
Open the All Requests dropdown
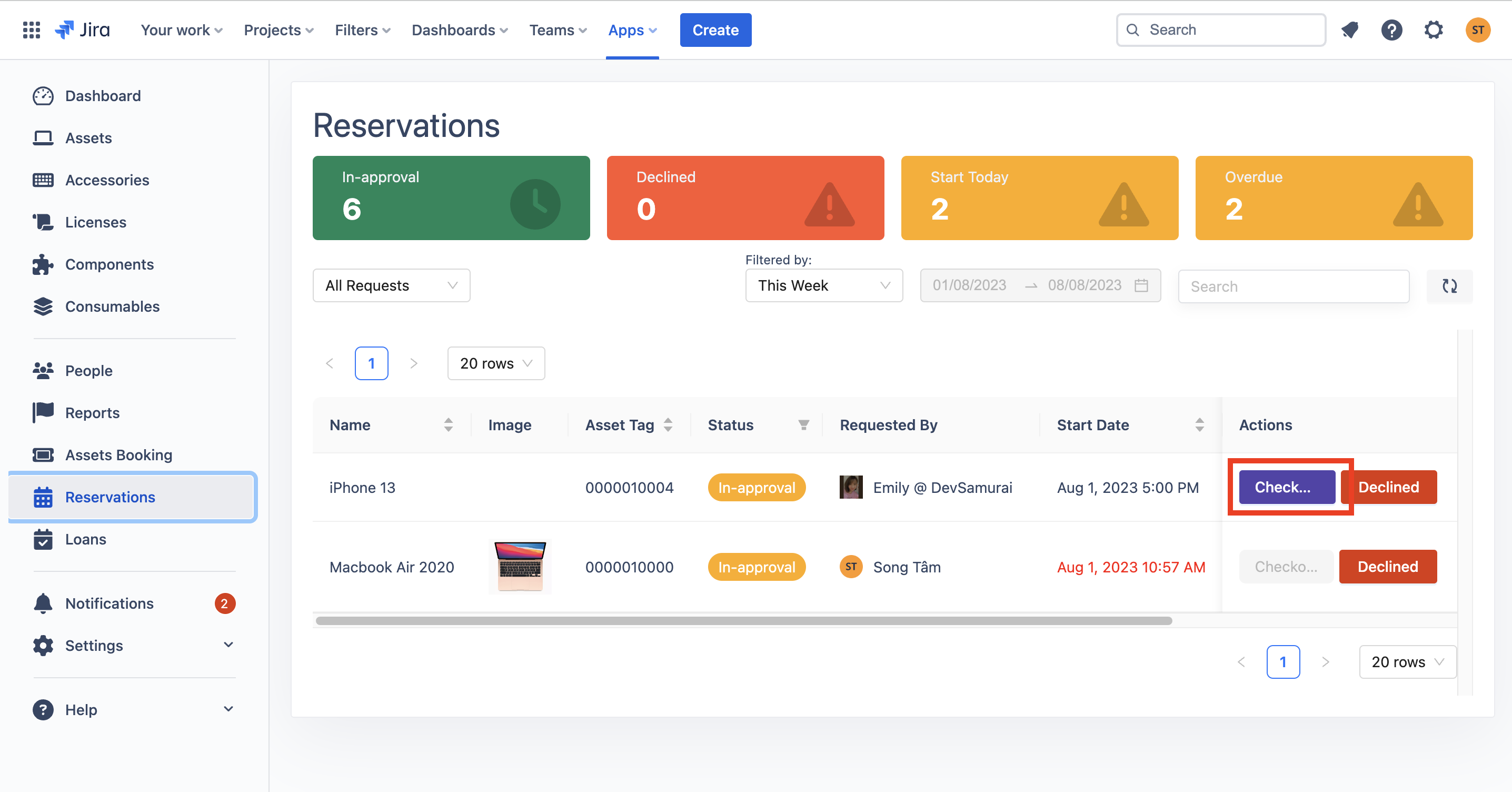point(391,285)
